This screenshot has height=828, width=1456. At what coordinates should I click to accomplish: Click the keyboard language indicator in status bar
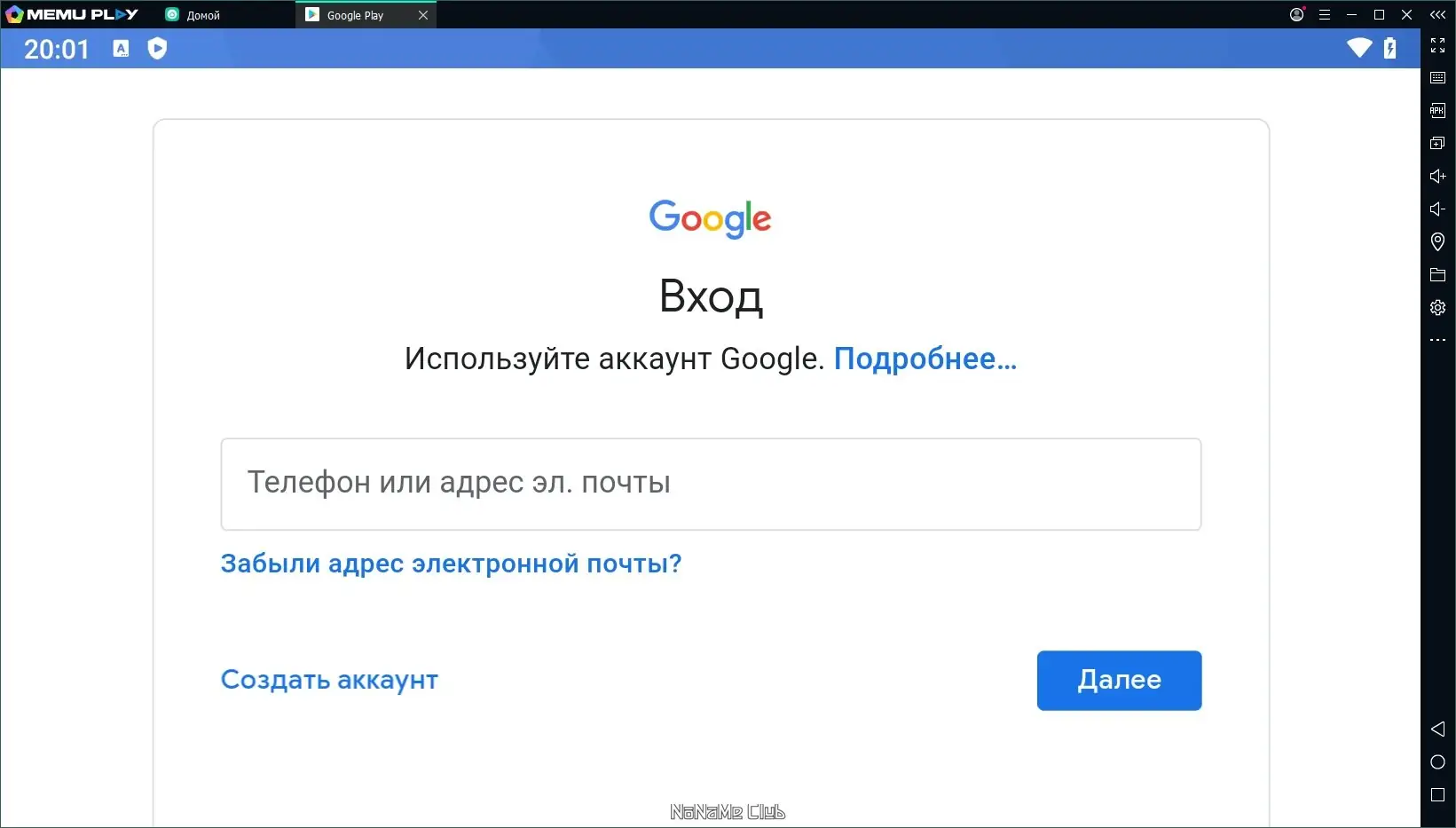pos(122,49)
